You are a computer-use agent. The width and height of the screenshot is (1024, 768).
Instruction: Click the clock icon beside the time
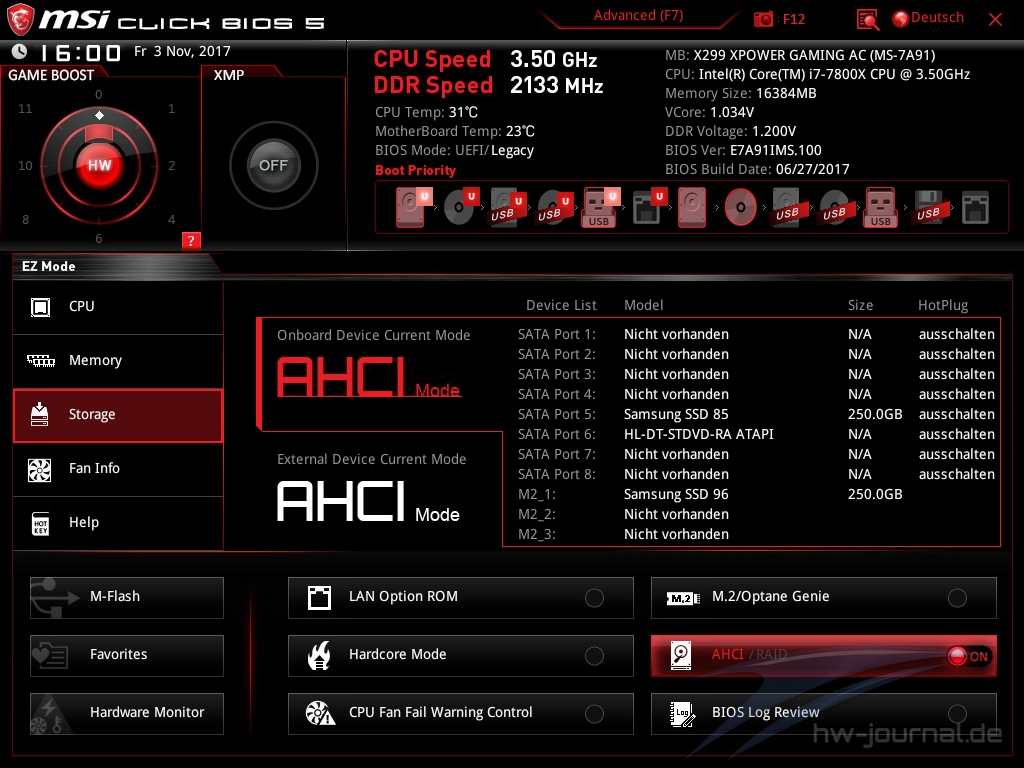(20, 51)
